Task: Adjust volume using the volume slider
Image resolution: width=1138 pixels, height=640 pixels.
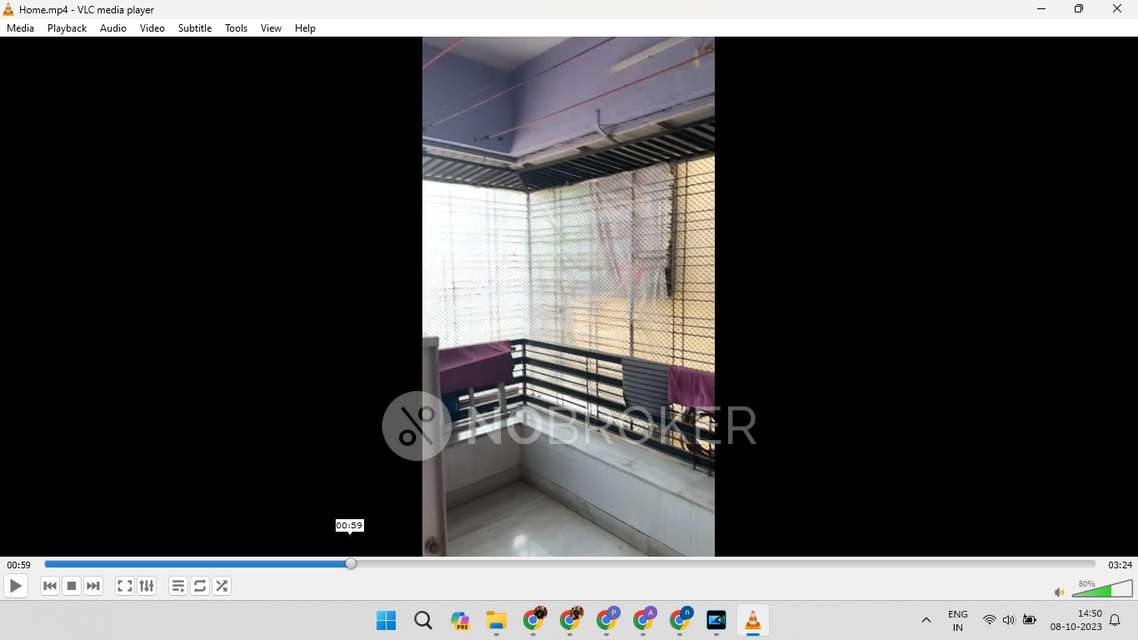Action: pyautogui.click(x=1100, y=590)
